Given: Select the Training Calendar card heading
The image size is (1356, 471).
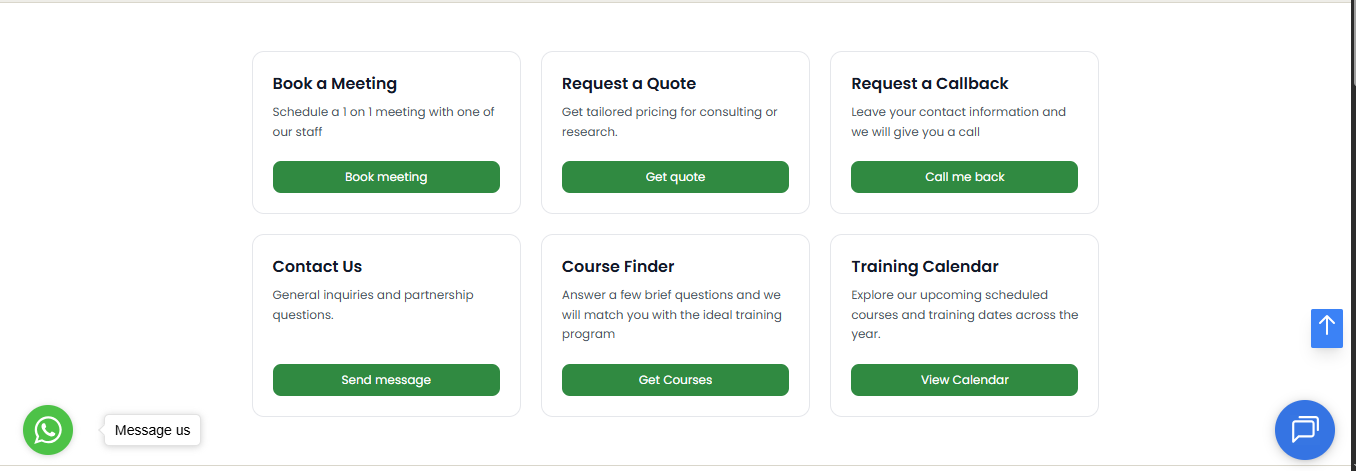Looking at the screenshot, I should [925, 267].
